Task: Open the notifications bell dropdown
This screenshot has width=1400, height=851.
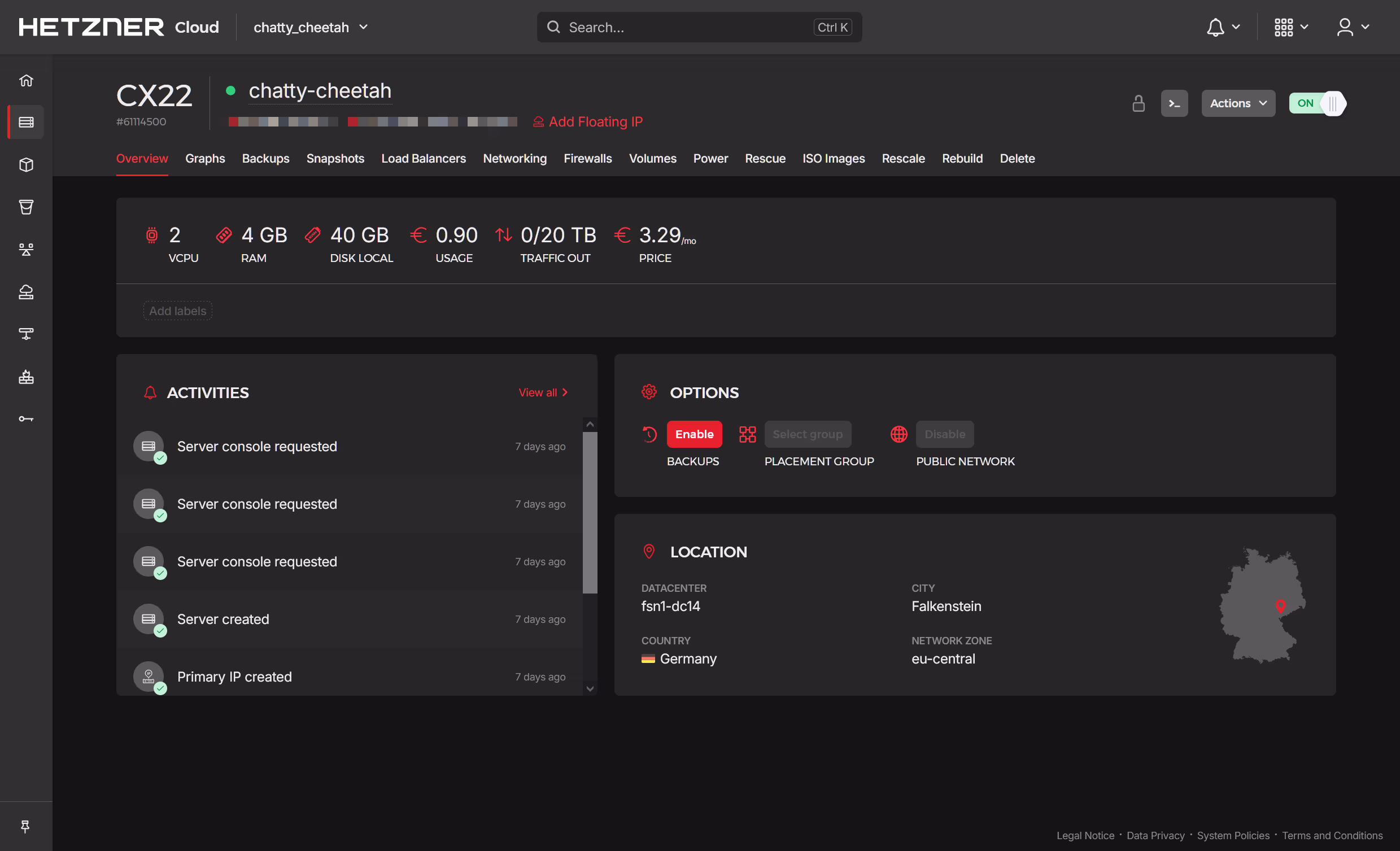Action: [x=1222, y=27]
